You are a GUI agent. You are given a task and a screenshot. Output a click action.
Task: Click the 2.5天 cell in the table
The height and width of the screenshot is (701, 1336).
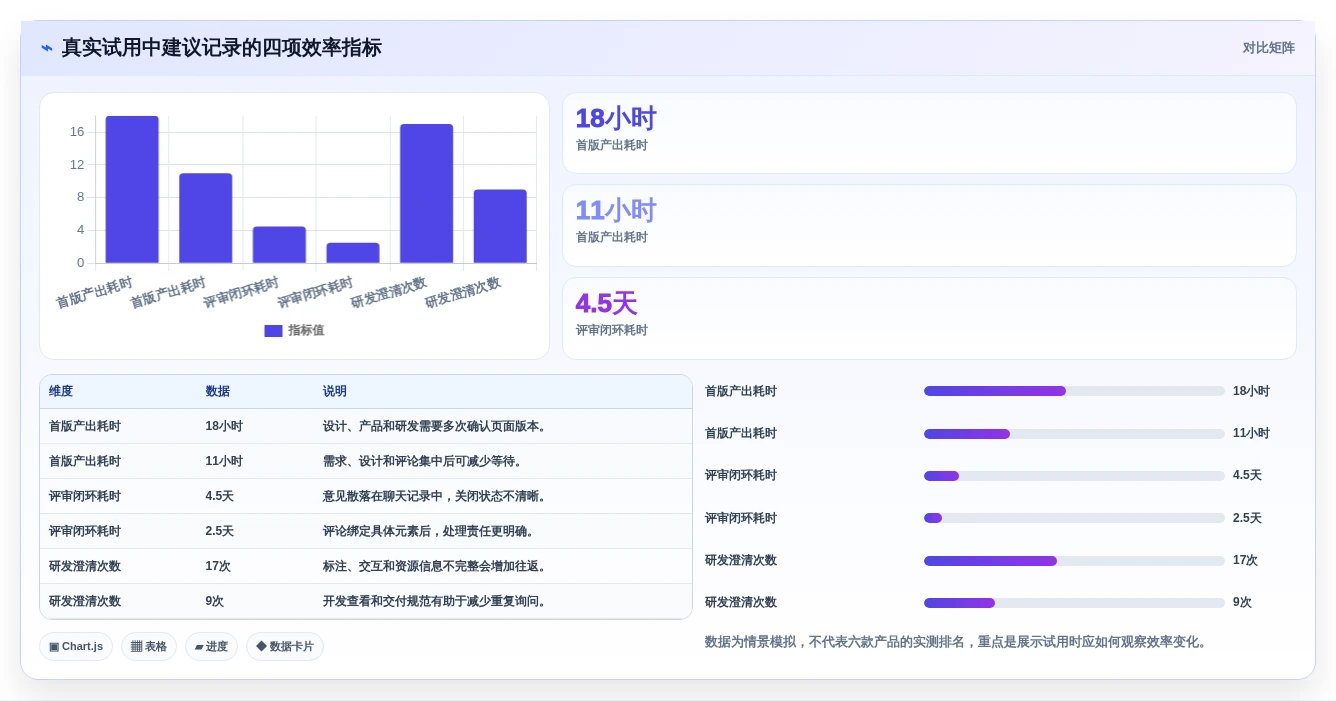(x=220, y=531)
